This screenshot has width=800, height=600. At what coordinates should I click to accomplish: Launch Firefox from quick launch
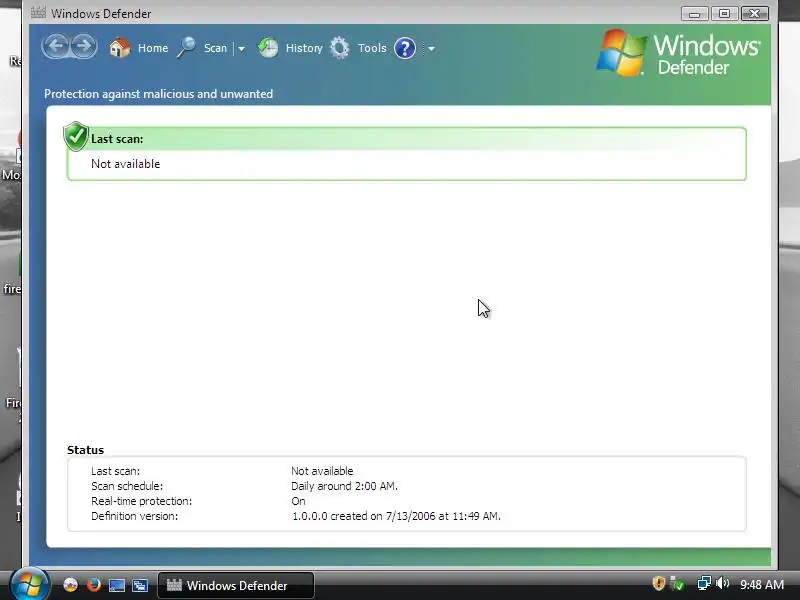pos(94,585)
